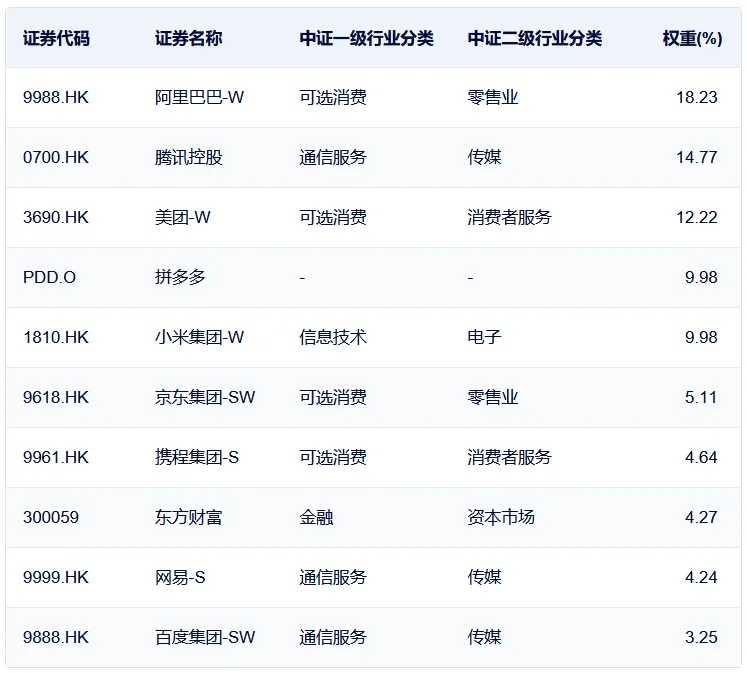Select stock code 9988.HK
Screen dimensions: 747x673
point(56,98)
